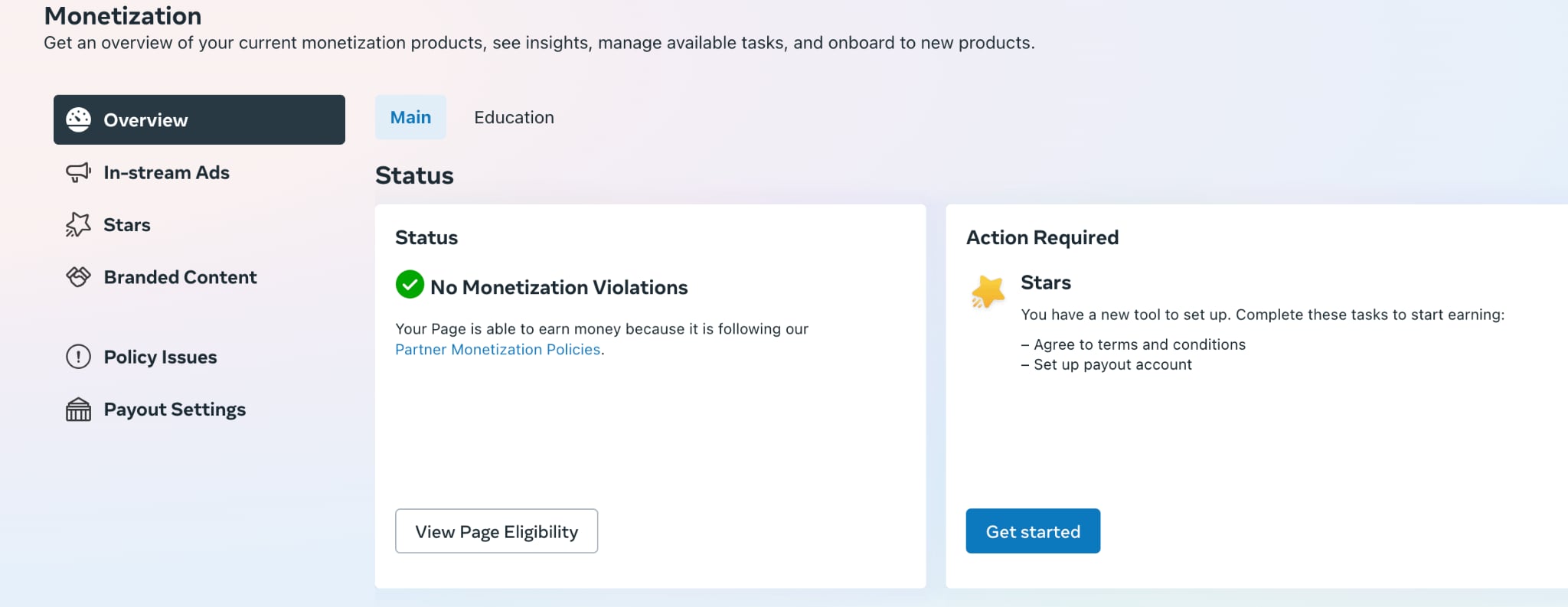Click the Overview gauge icon
The height and width of the screenshot is (607, 1568).
point(78,119)
